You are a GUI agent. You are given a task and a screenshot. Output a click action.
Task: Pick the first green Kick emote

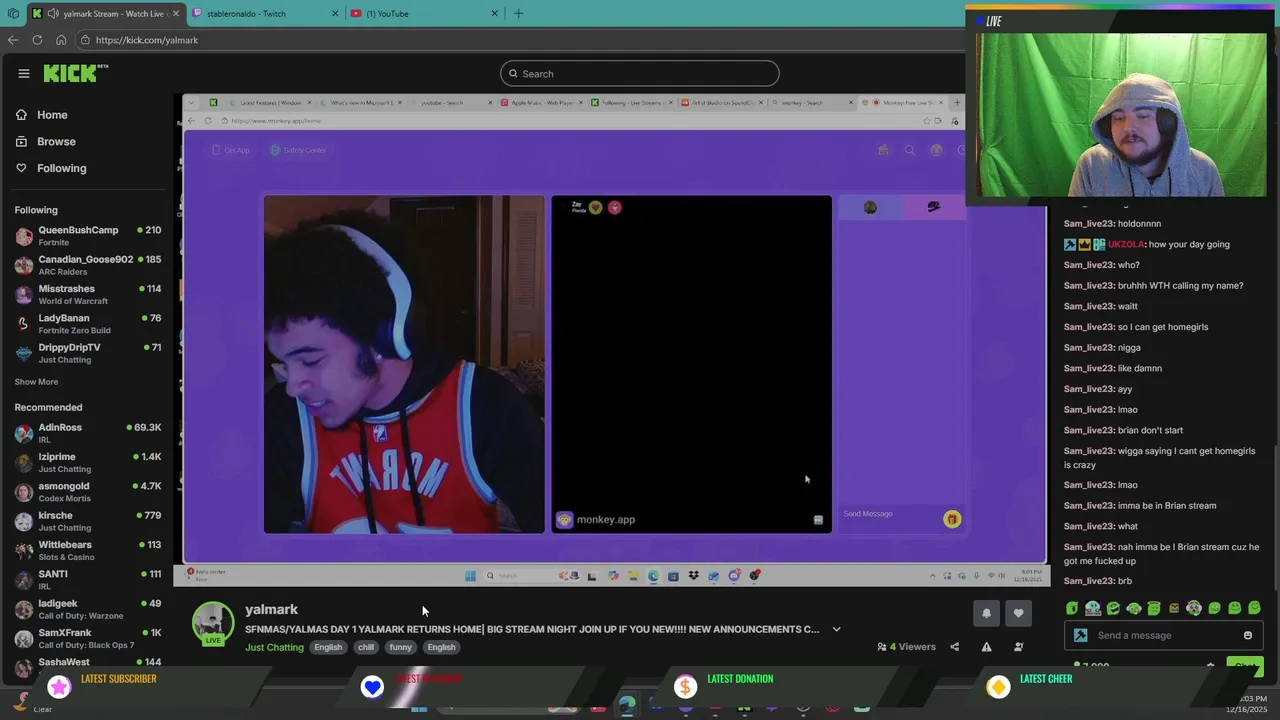1072,608
